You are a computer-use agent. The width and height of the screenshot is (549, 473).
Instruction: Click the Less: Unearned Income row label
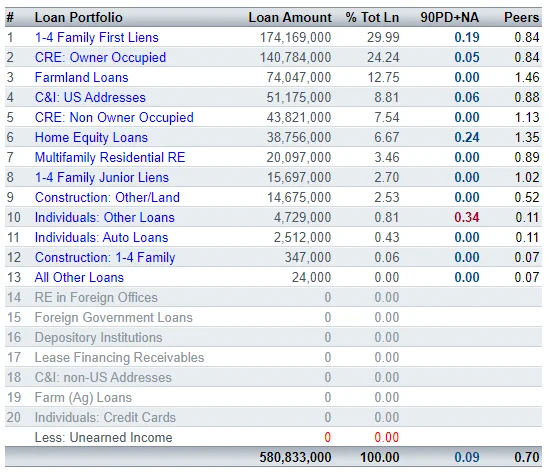(104, 437)
